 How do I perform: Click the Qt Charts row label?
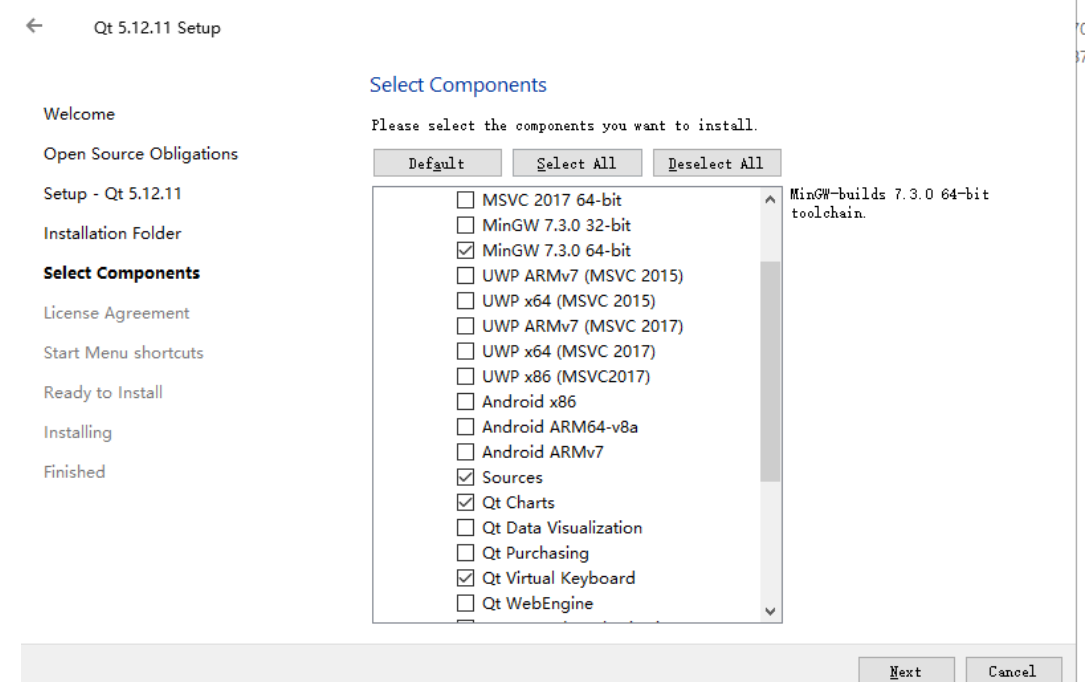coord(518,503)
